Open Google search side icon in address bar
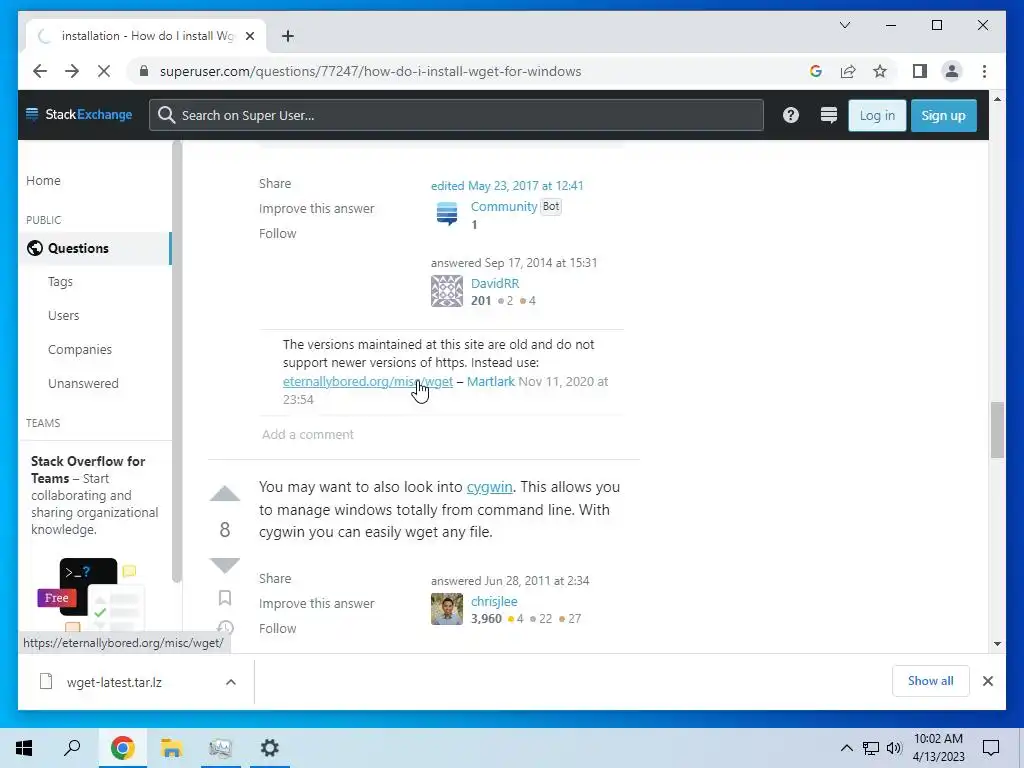The image size is (1024, 768). click(x=816, y=71)
